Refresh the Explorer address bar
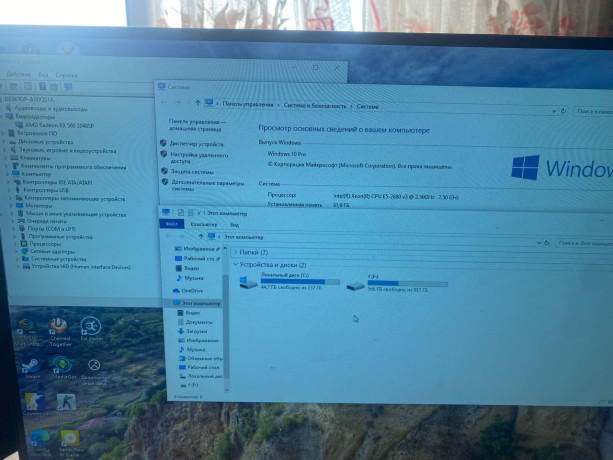The width and height of the screenshot is (613, 460). point(547,243)
